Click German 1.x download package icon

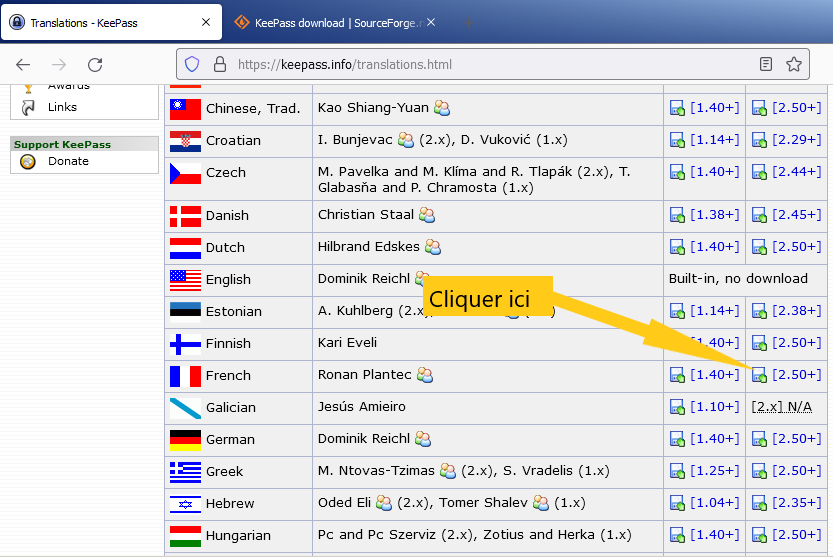tap(677, 439)
